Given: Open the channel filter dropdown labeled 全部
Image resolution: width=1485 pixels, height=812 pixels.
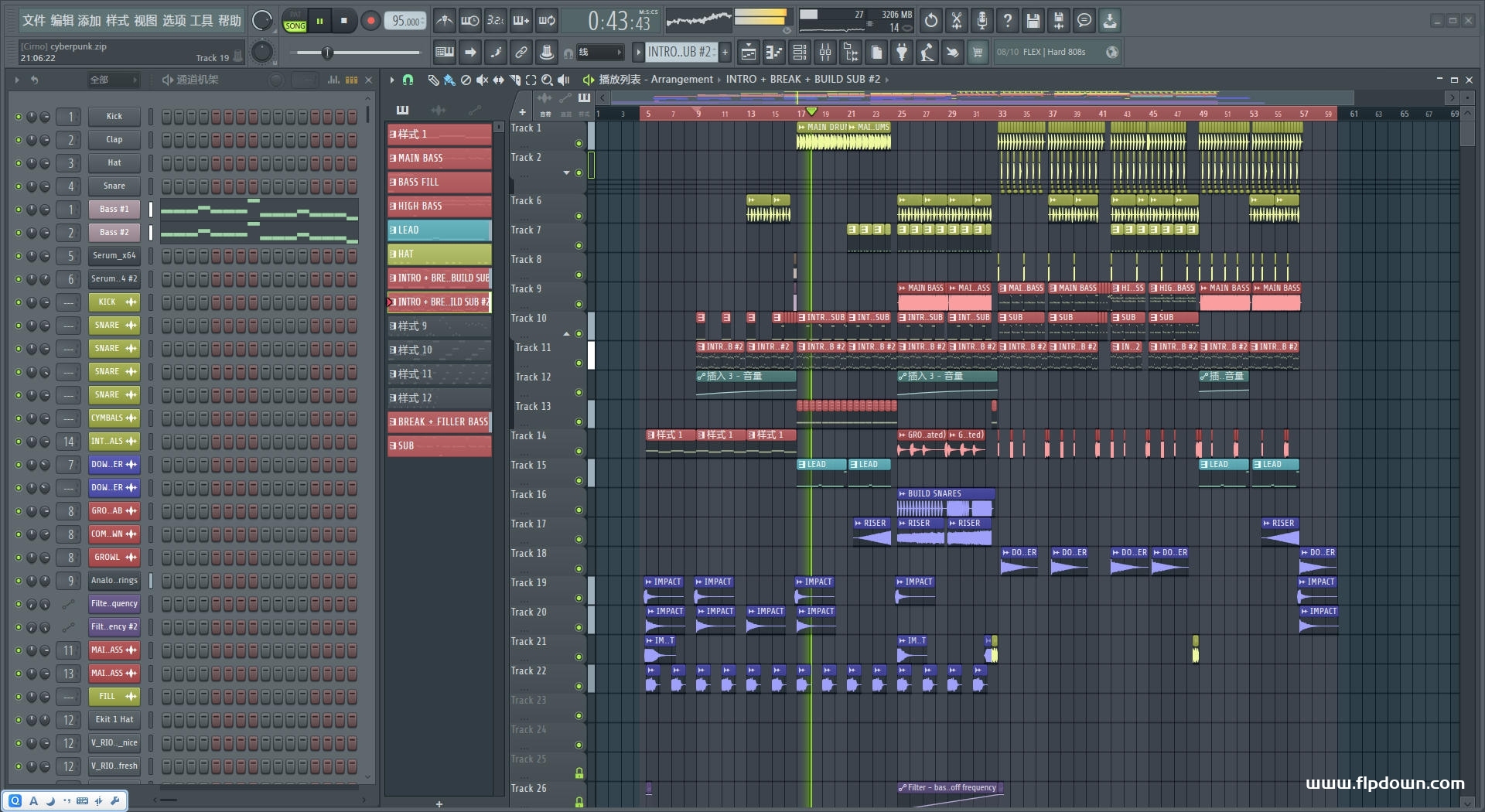Looking at the screenshot, I should tap(113, 80).
